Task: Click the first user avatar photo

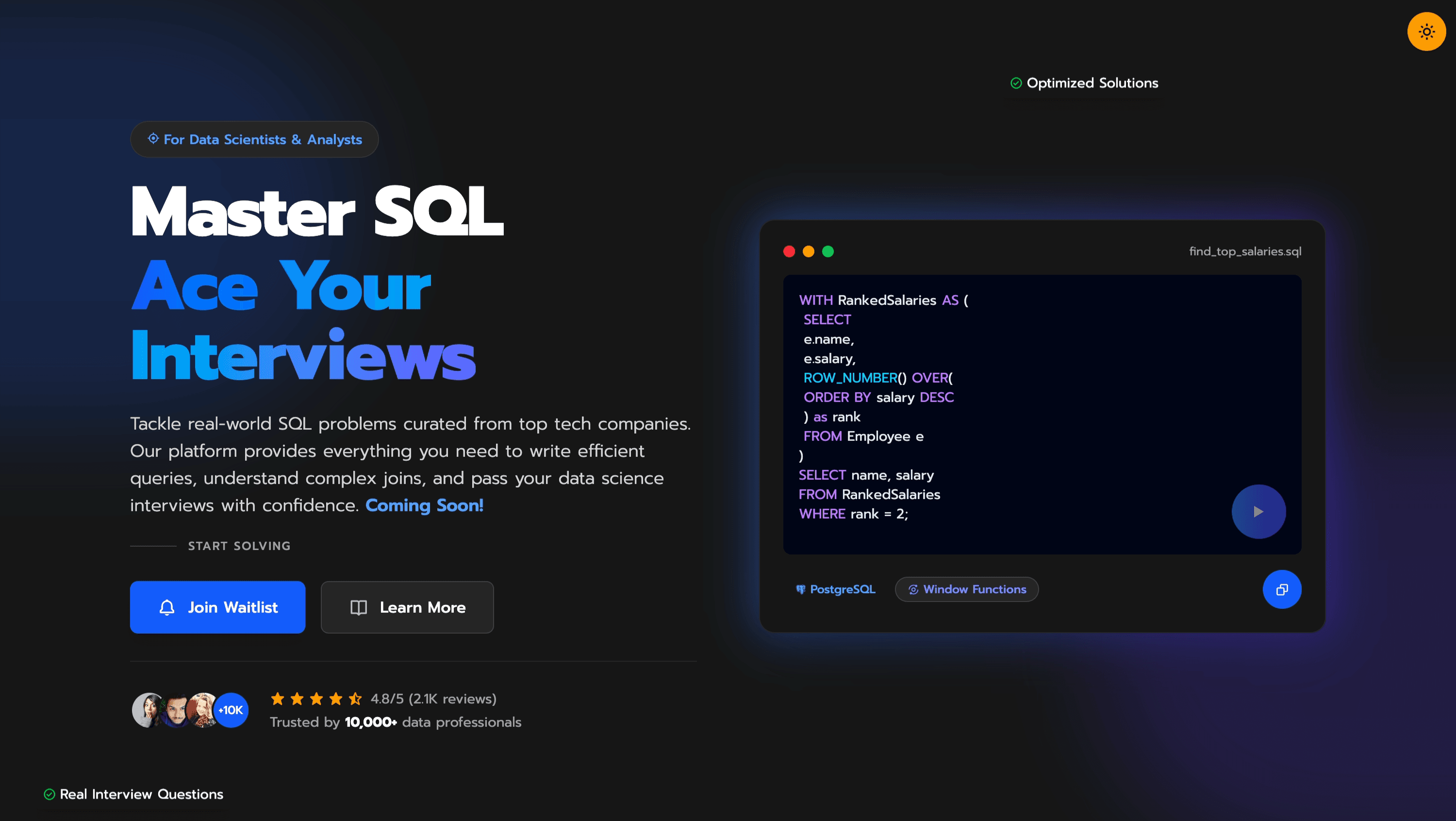Action: pyautogui.click(x=147, y=710)
